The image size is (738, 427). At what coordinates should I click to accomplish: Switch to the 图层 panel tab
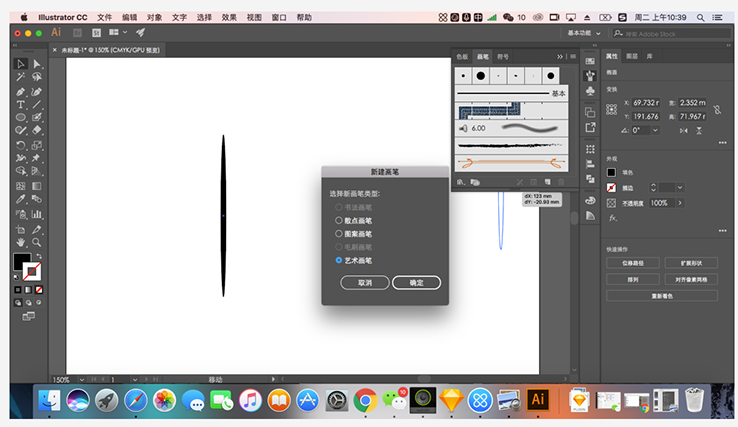[632, 57]
